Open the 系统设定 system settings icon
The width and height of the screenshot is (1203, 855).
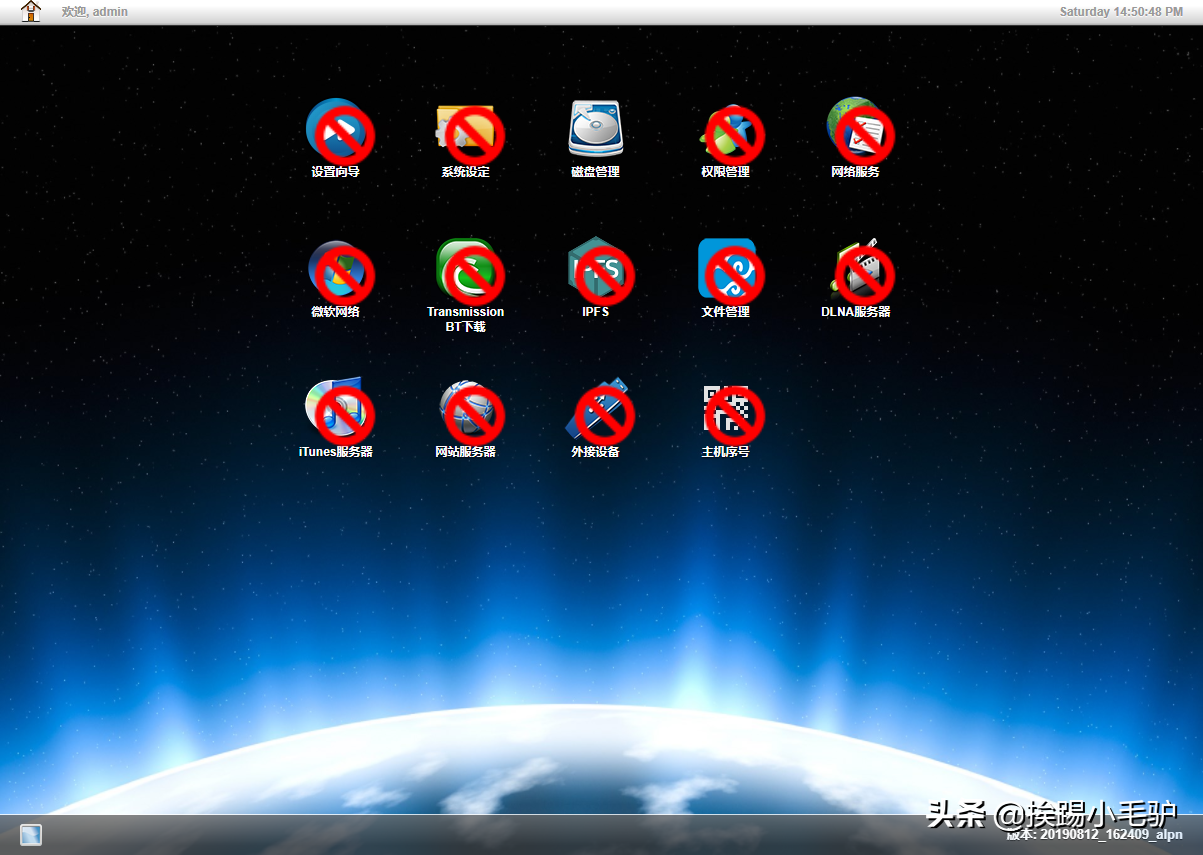tap(466, 130)
